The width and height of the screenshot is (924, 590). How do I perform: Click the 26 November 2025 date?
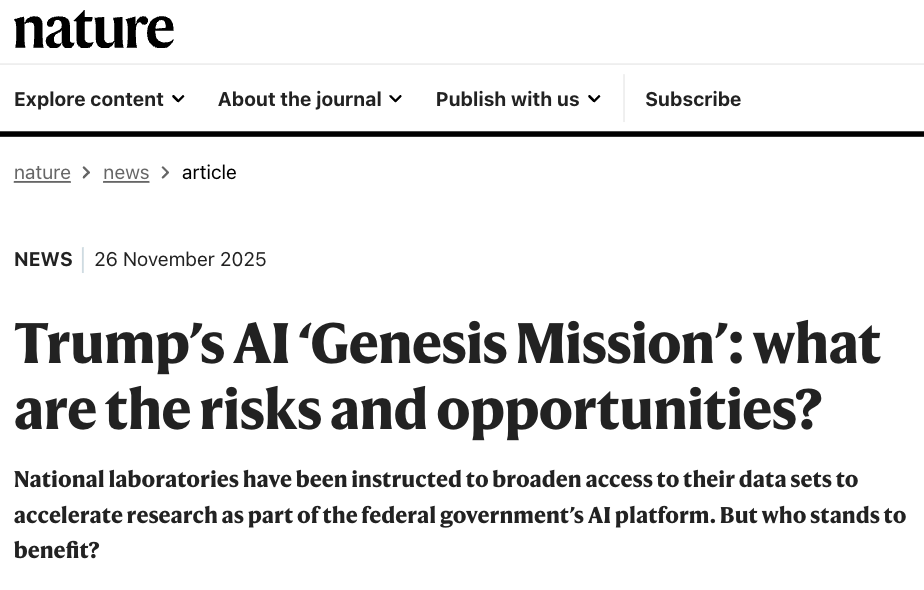coord(180,260)
